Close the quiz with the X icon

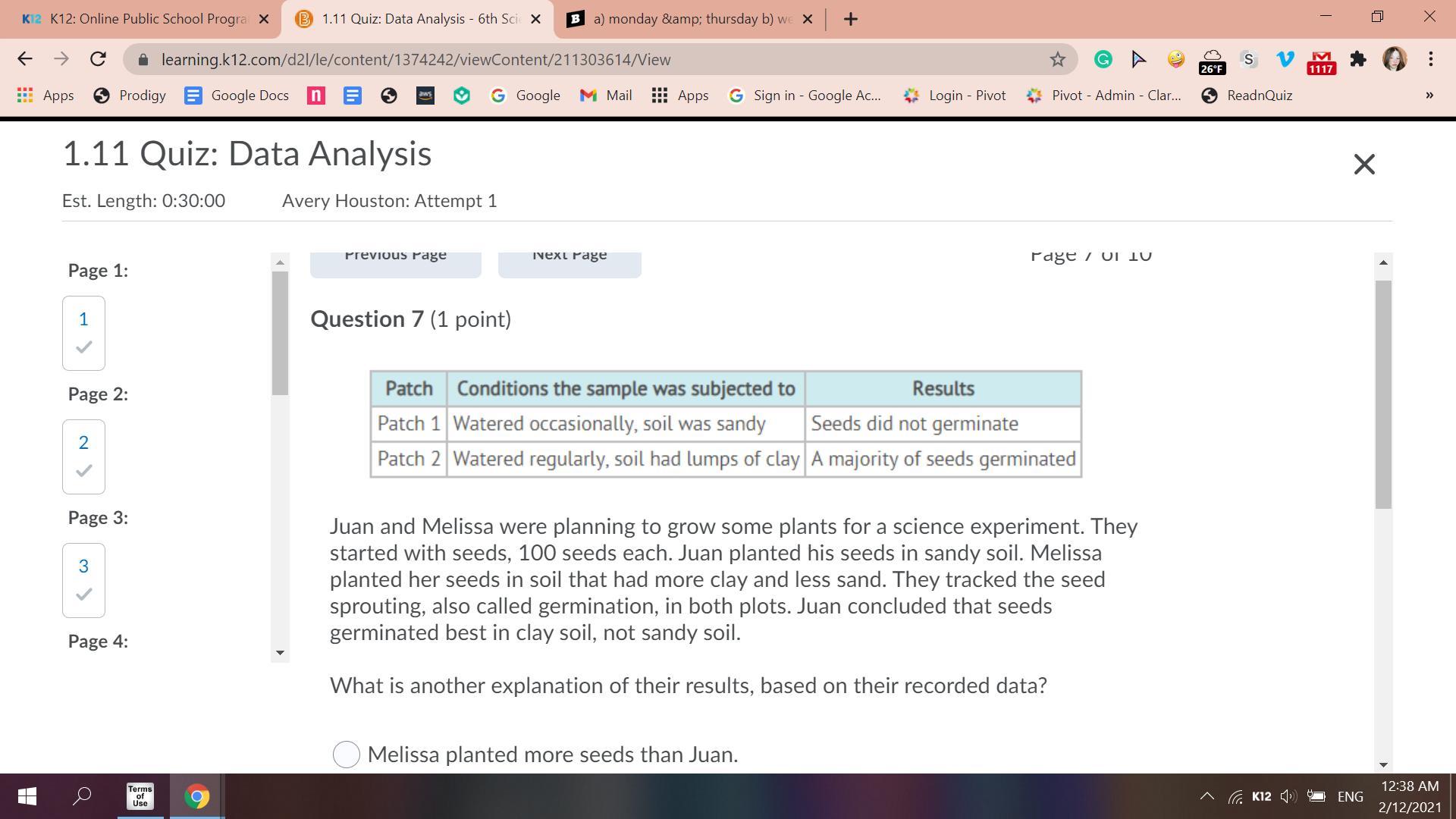(1363, 164)
